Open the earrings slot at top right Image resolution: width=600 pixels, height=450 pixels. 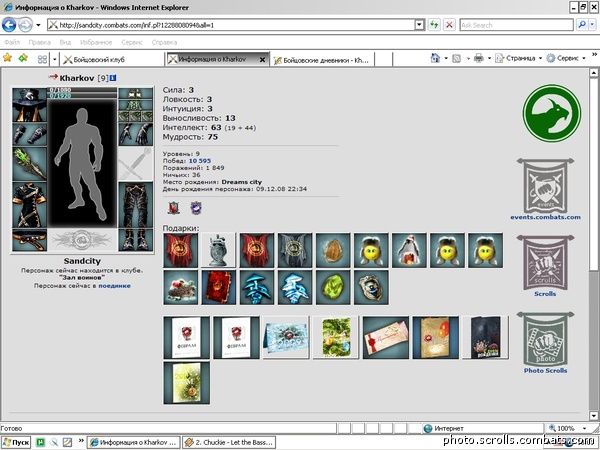click(135, 93)
